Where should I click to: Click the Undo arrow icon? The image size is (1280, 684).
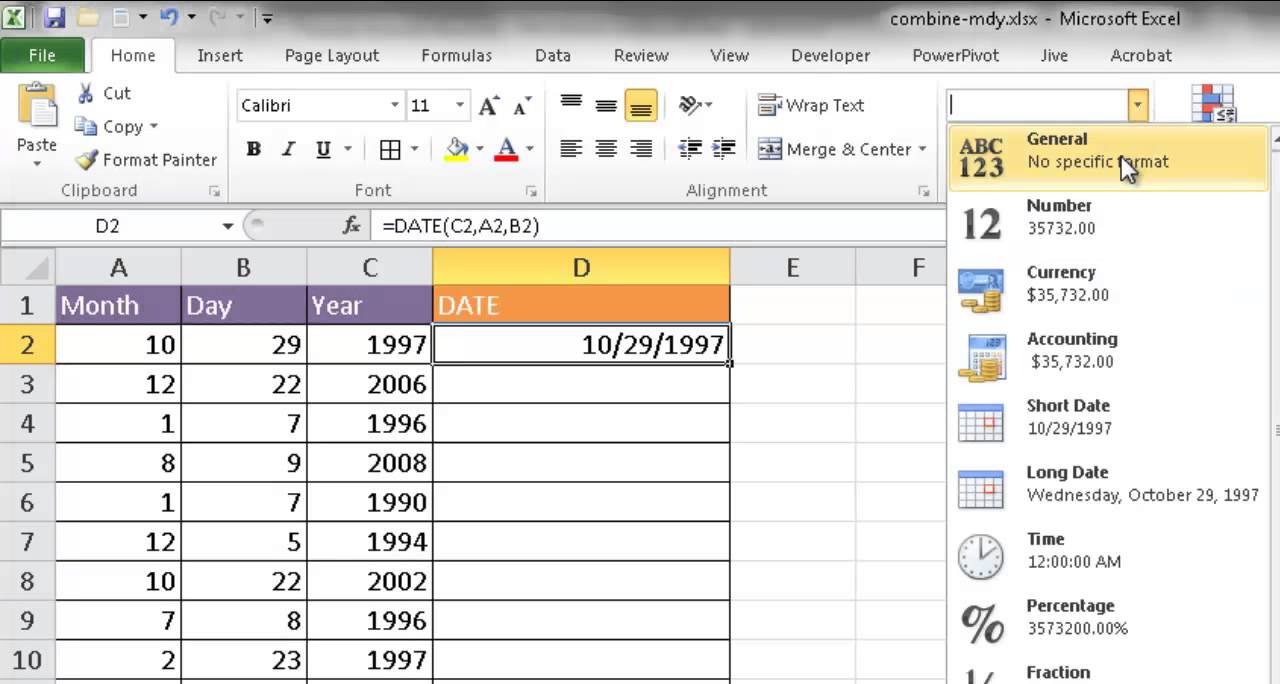coord(169,18)
